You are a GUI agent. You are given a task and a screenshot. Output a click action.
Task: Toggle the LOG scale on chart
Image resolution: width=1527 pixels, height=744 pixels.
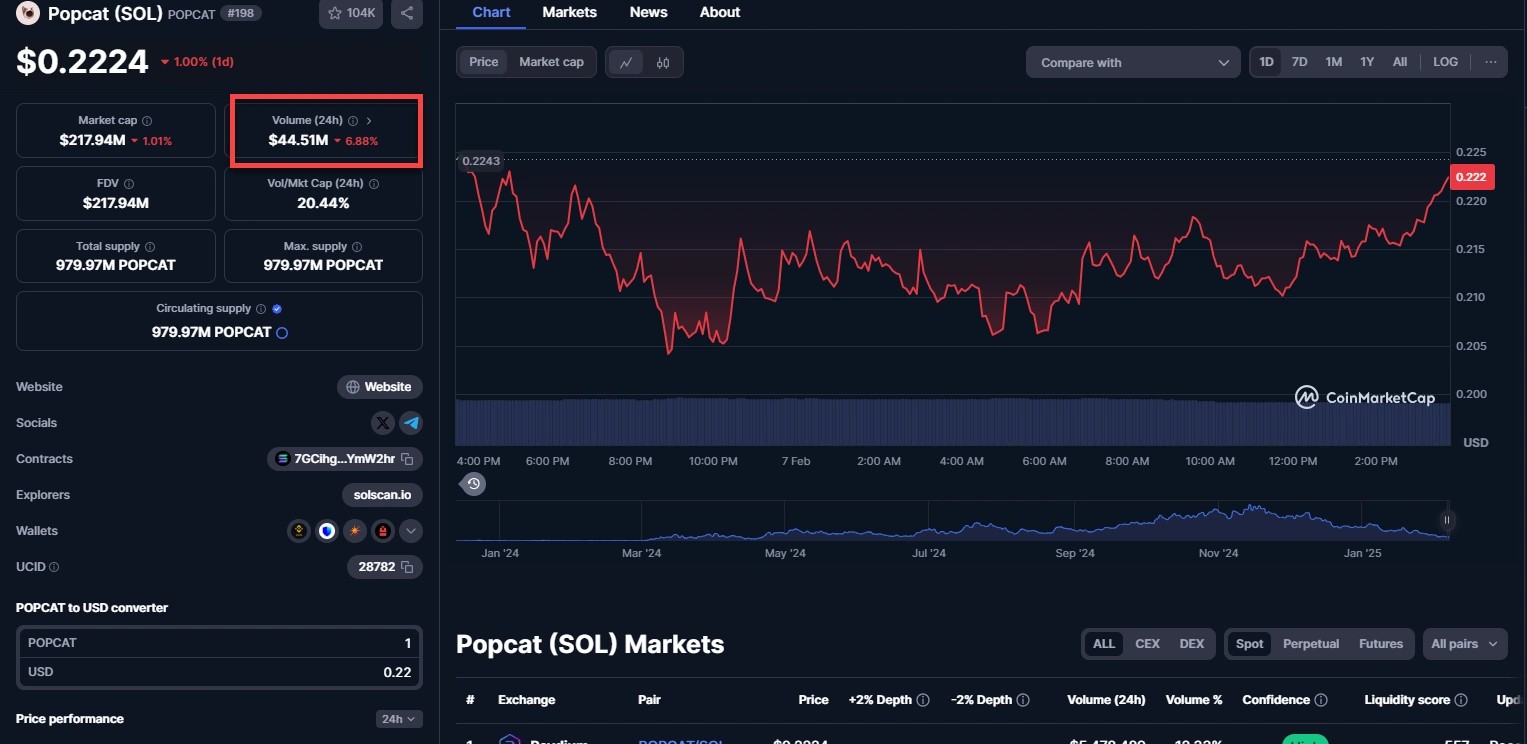coord(1445,62)
